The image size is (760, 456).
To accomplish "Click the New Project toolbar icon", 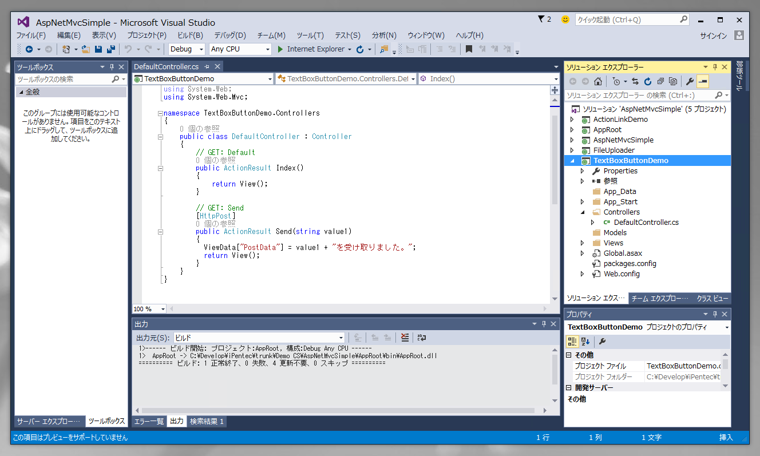I will [66, 49].
